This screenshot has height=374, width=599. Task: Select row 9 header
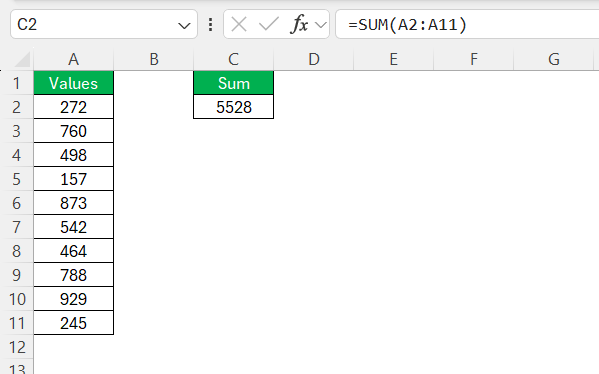click(16, 275)
